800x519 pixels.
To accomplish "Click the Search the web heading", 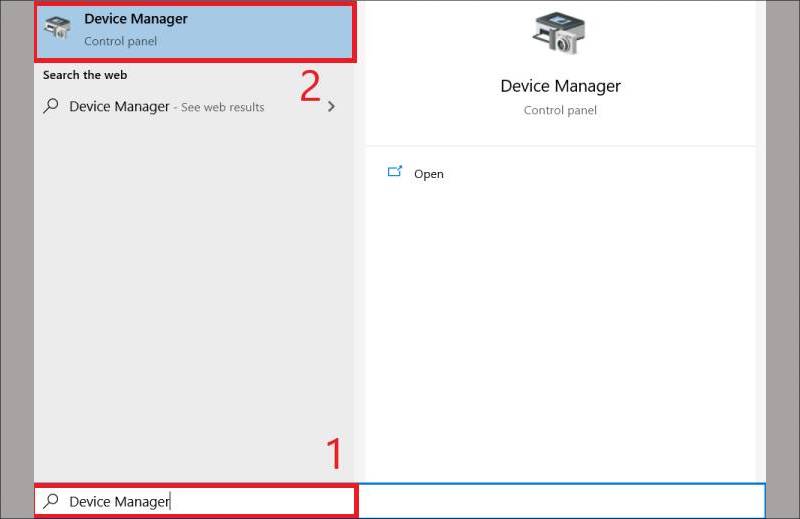I will click(x=85, y=75).
